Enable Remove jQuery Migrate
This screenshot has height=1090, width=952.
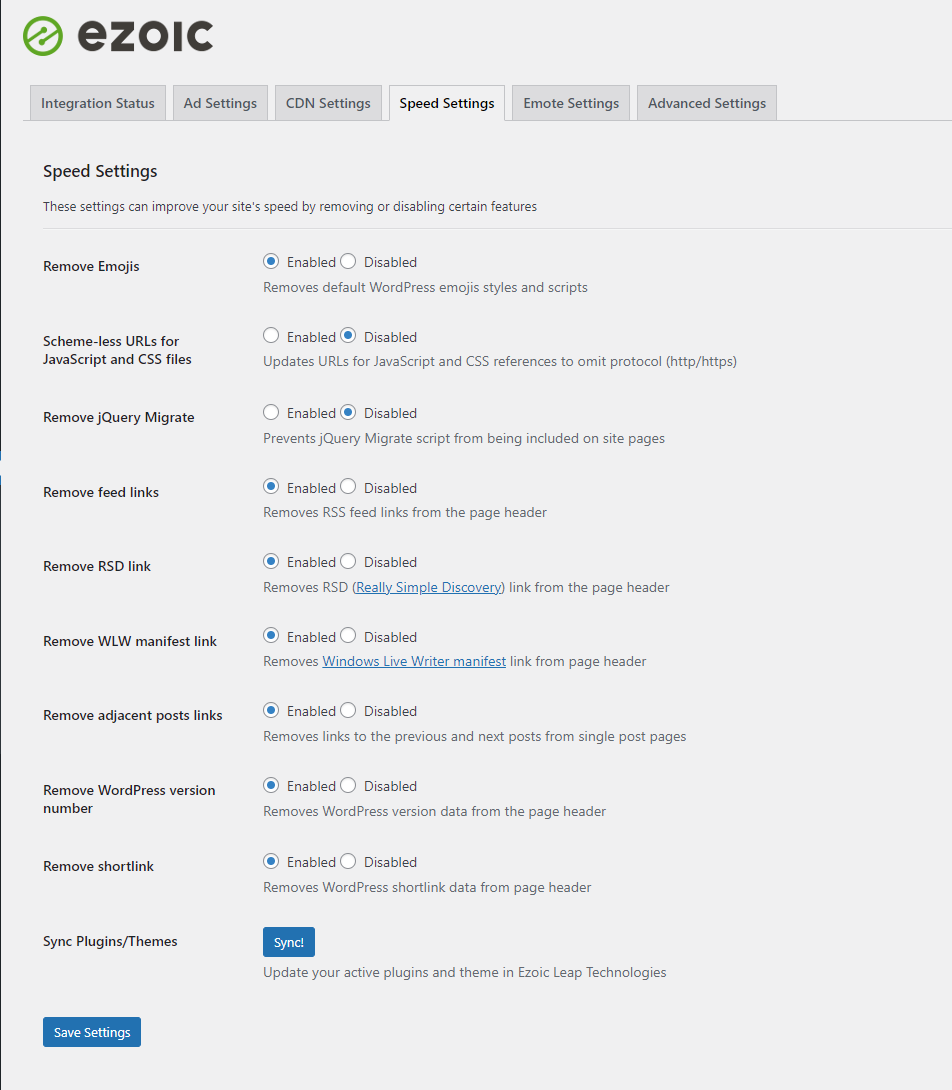pyautogui.click(x=271, y=413)
